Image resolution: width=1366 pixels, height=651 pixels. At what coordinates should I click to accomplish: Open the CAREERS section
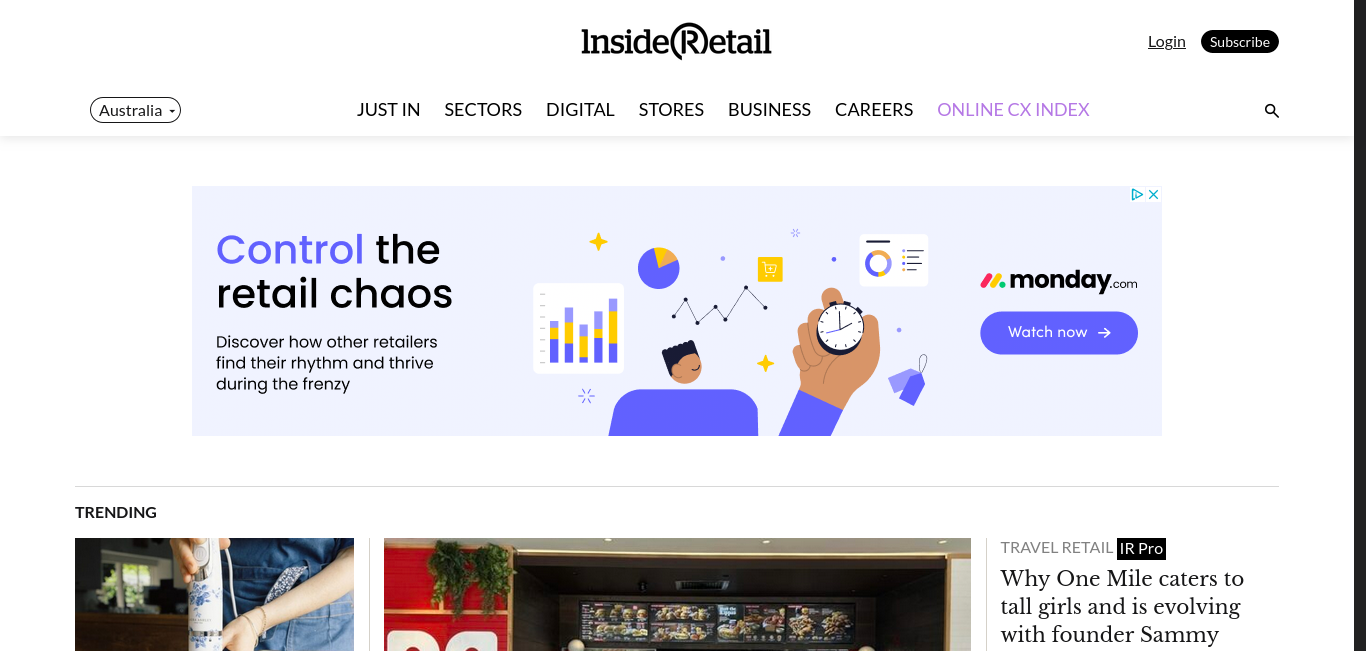pos(874,110)
